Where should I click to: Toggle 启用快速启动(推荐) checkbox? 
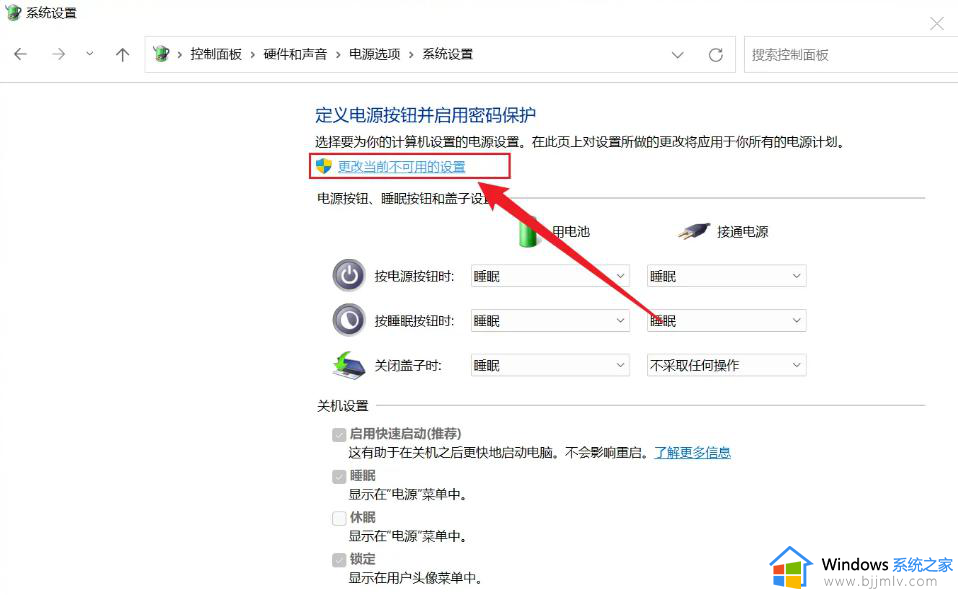pos(339,434)
